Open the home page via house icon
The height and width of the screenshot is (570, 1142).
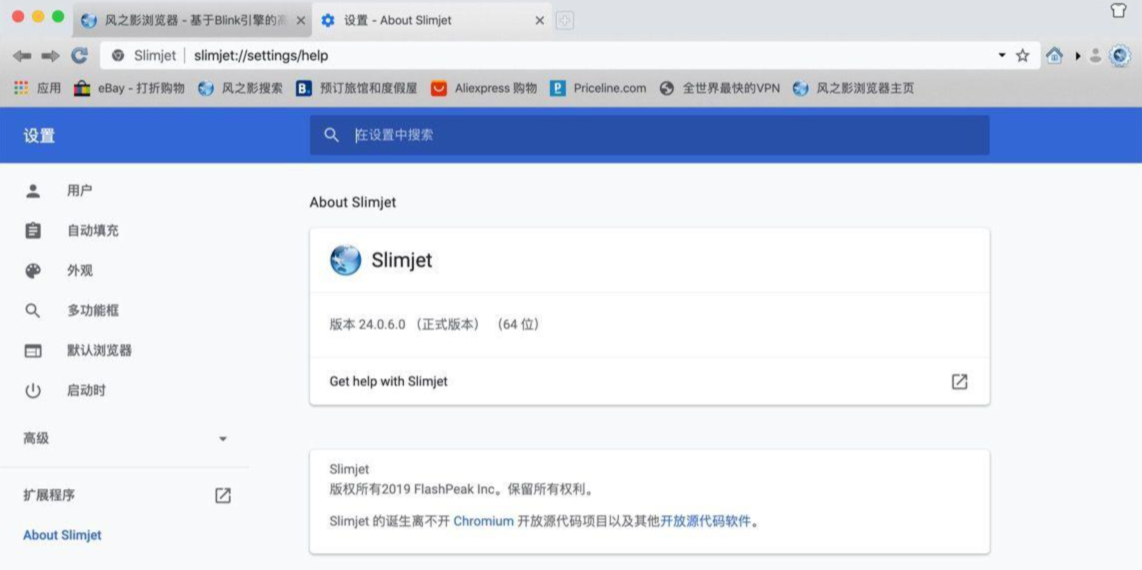click(1054, 55)
